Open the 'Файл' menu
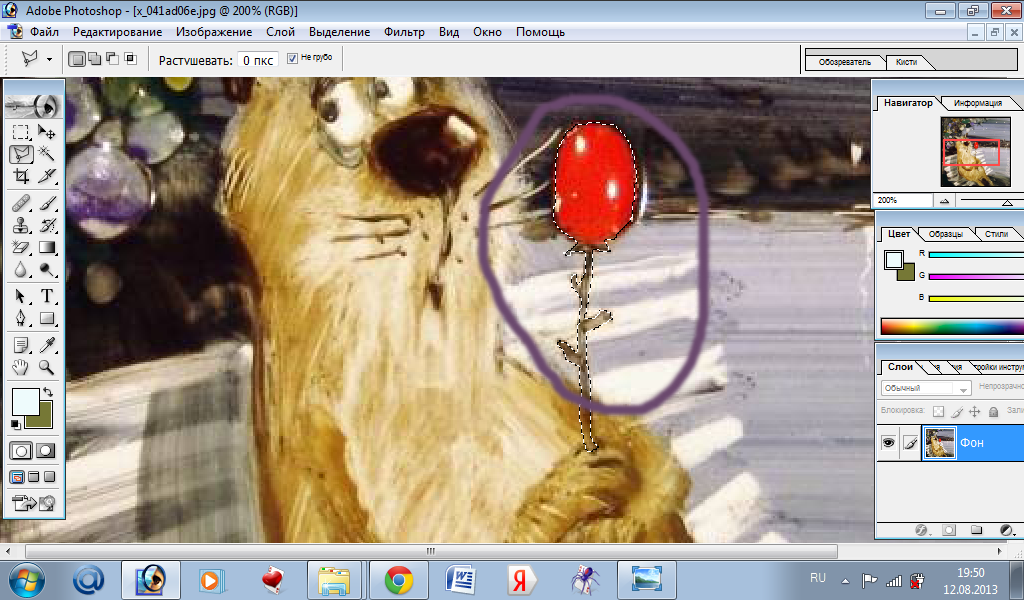The width and height of the screenshot is (1024, 600). point(44,32)
